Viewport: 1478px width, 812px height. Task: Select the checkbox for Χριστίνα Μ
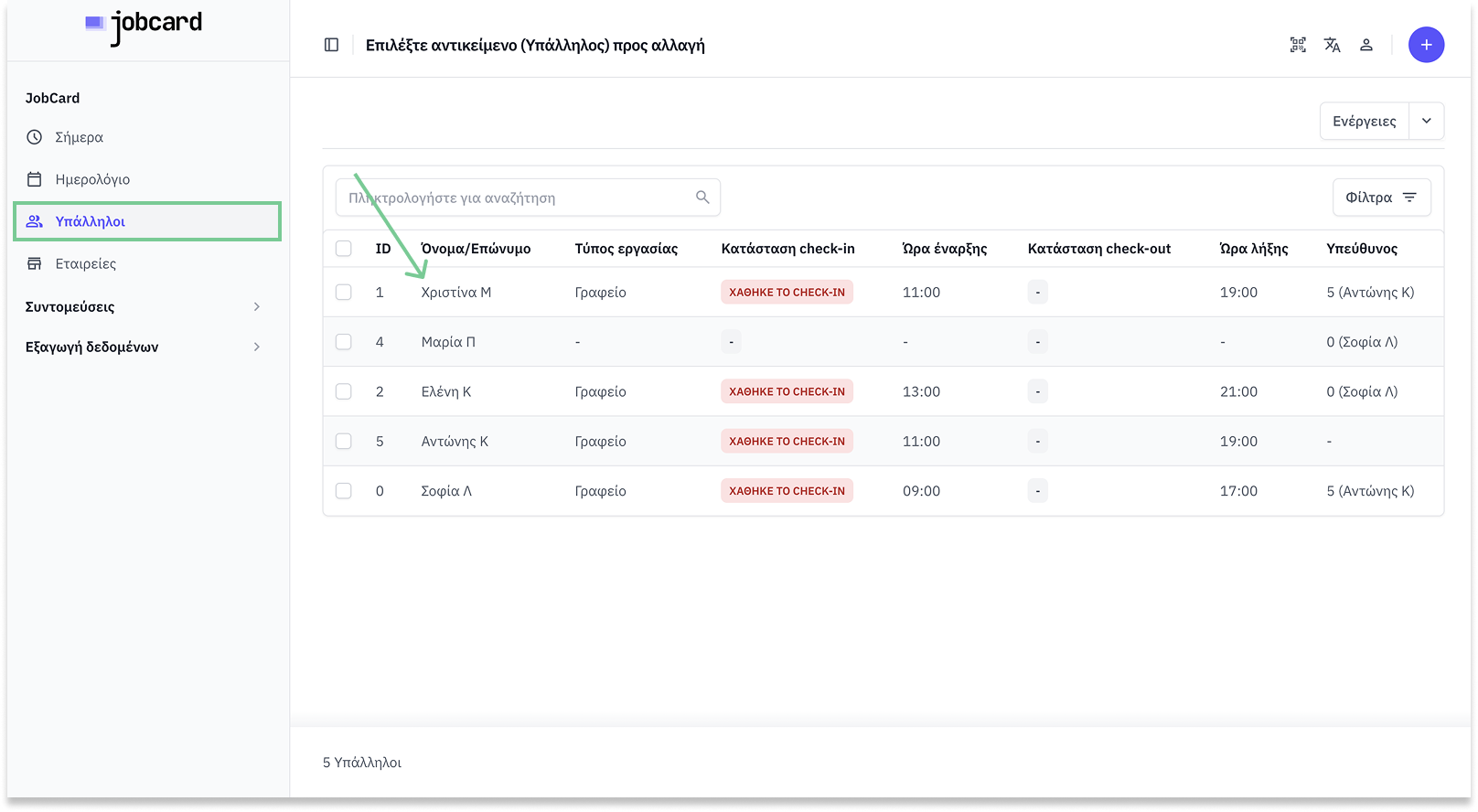click(x=344, y=293)
